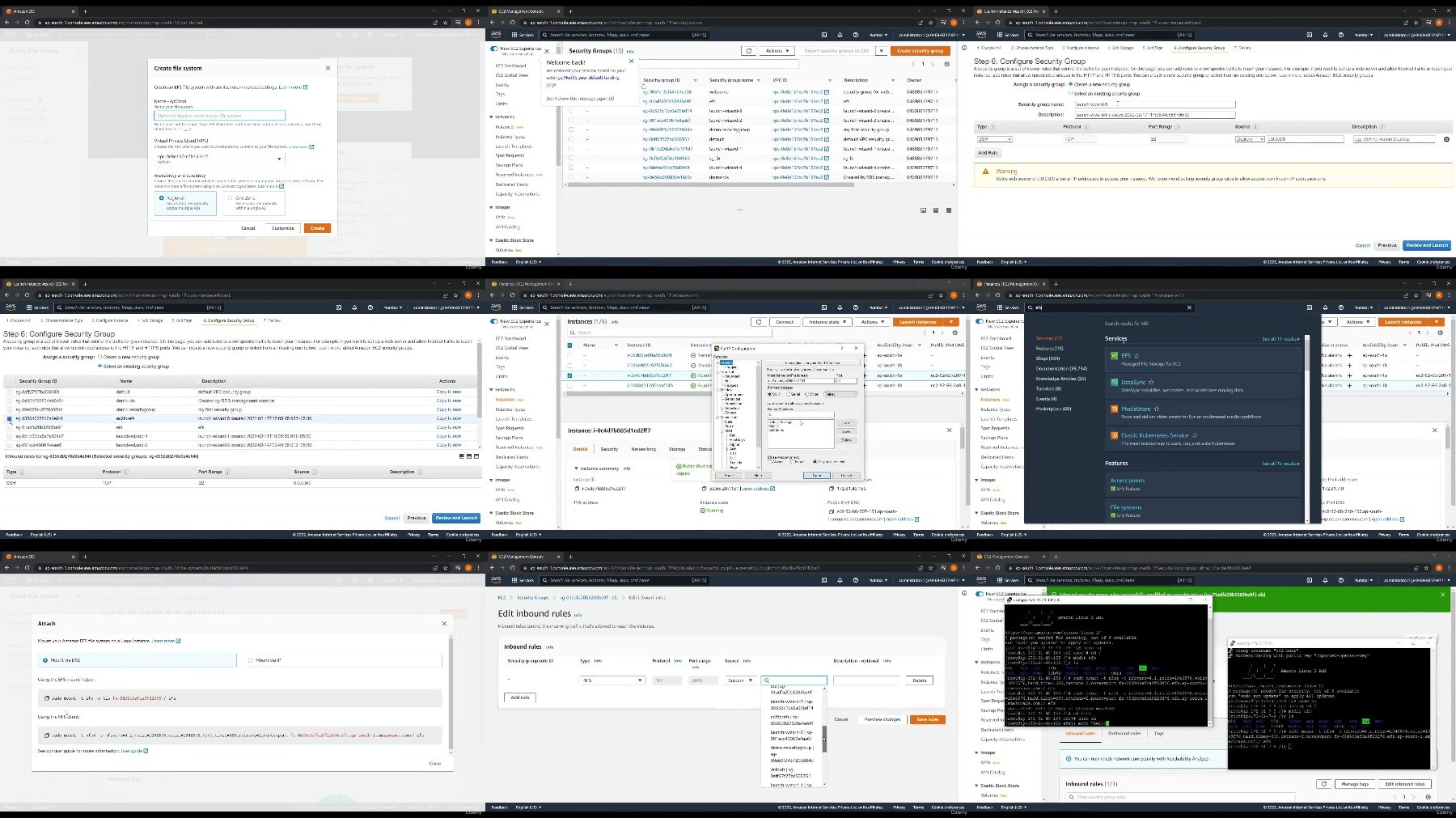
Task: Open the SSH Type dropdown in Step 6
Action: click(995, 139)
